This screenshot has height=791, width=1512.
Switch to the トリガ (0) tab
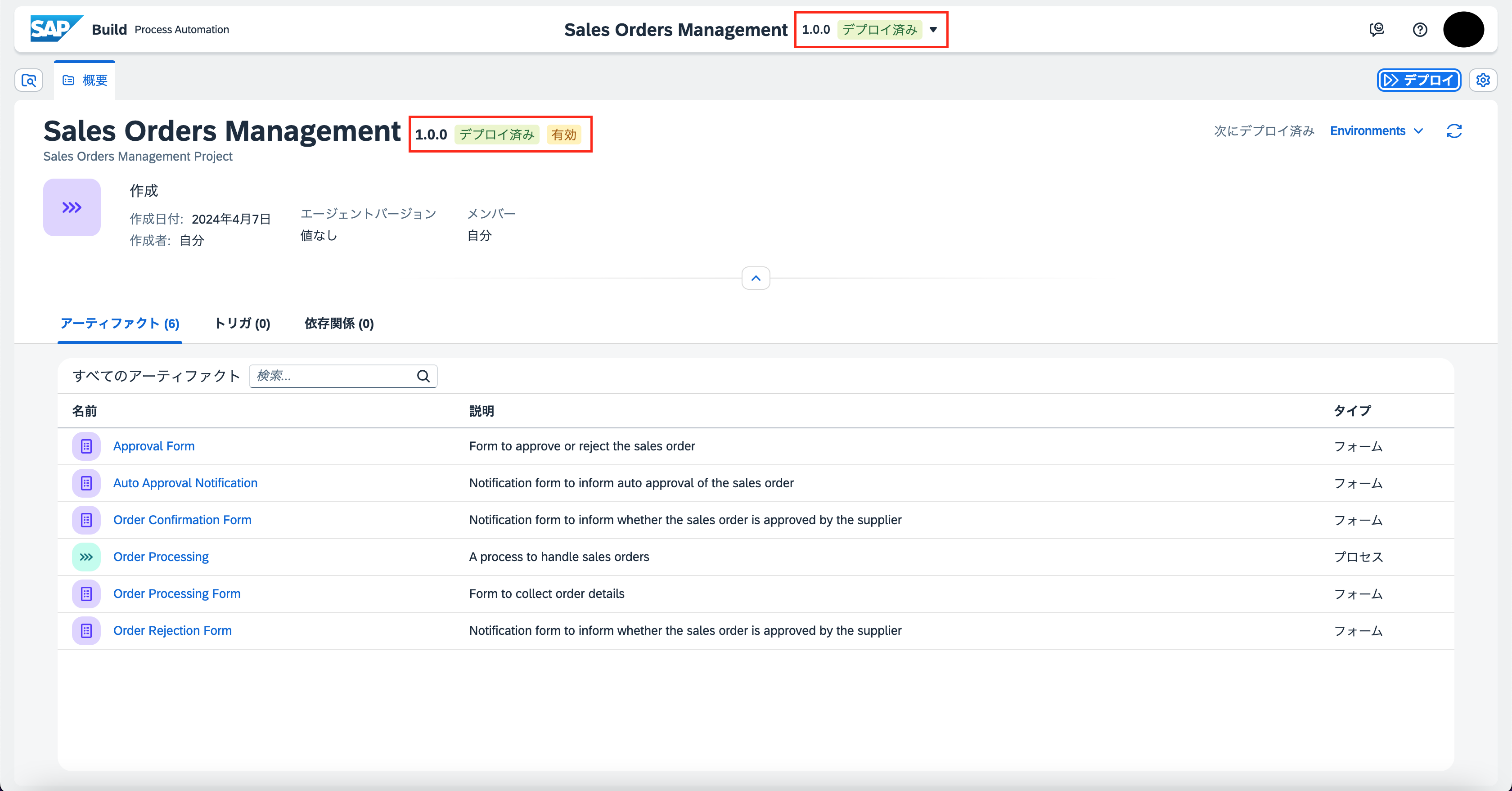242,324
